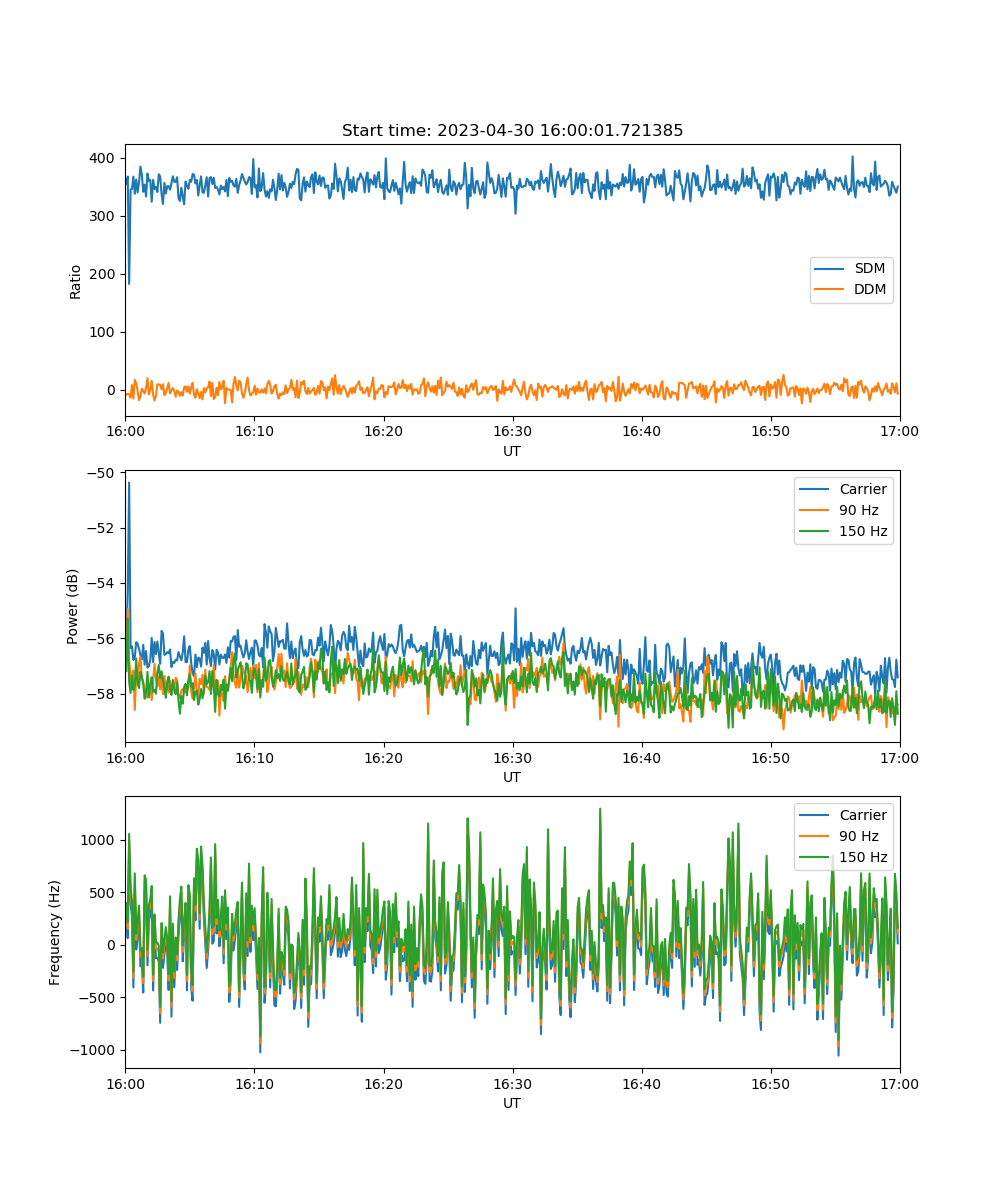The image size is (1000, 1200).
Task: Click the orange DDM legend line sample
Action: coord(830,290)
